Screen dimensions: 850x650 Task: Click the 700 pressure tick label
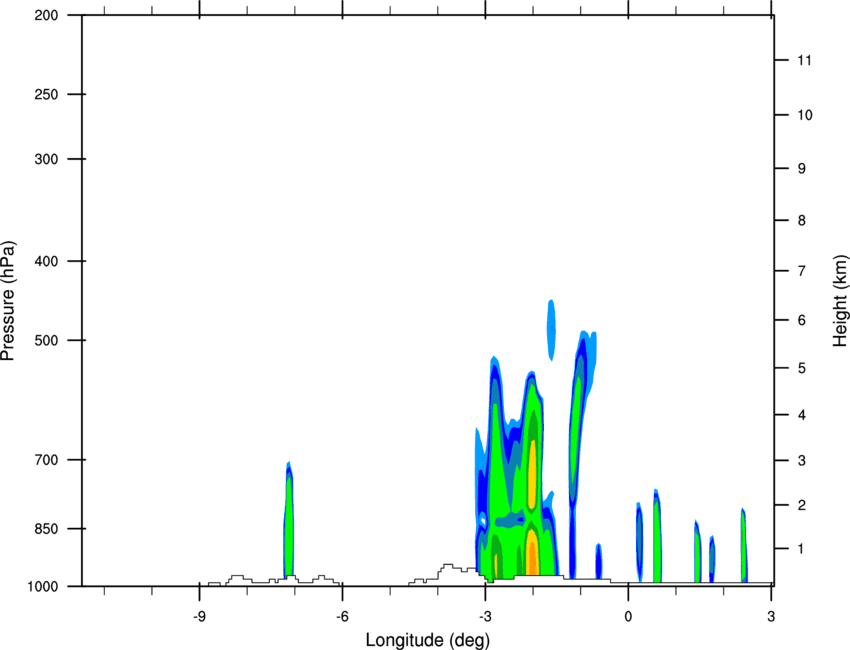click(46, 460)
